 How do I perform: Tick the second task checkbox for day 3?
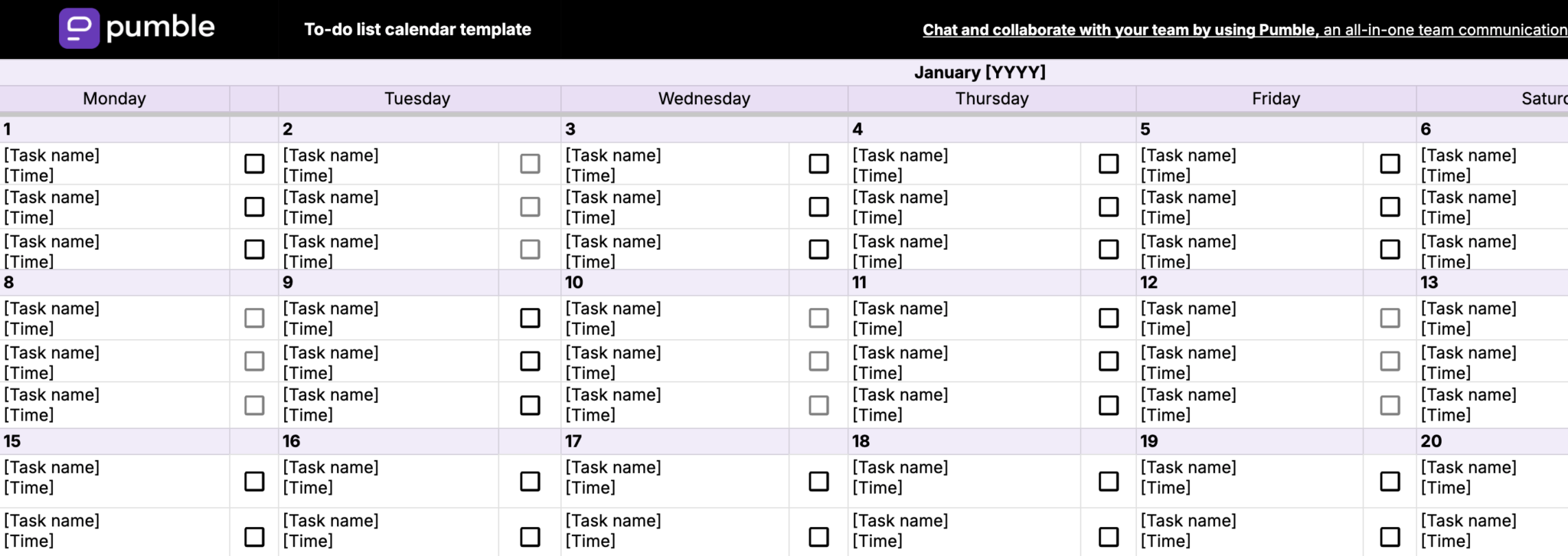coord(818,207)
